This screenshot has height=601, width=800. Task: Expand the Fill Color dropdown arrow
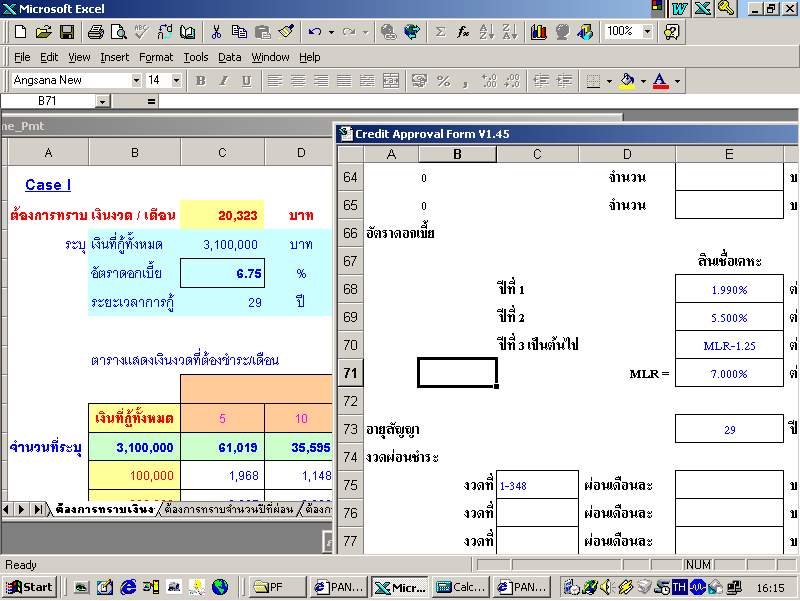(x=643, y=81)
